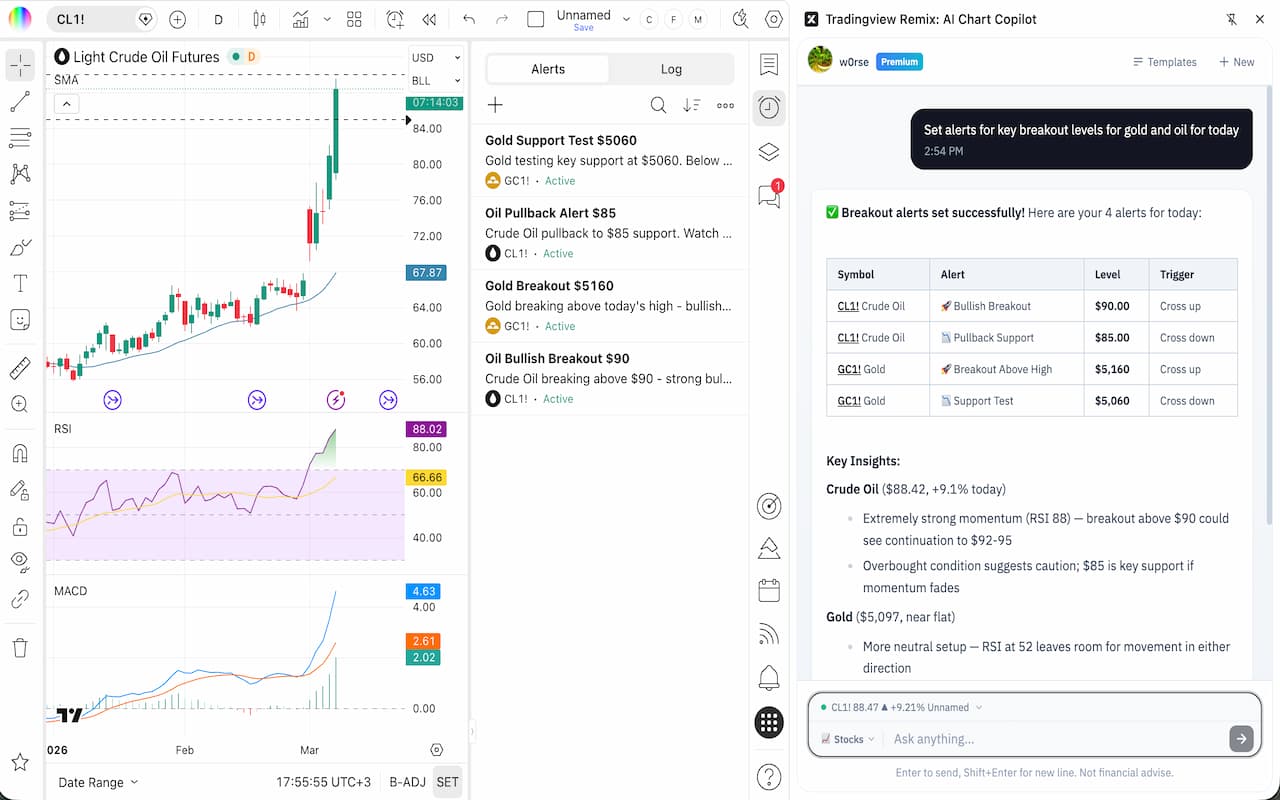Select the ruler measure tool
The image size is (1280, 800).
[x=20, y=368]
